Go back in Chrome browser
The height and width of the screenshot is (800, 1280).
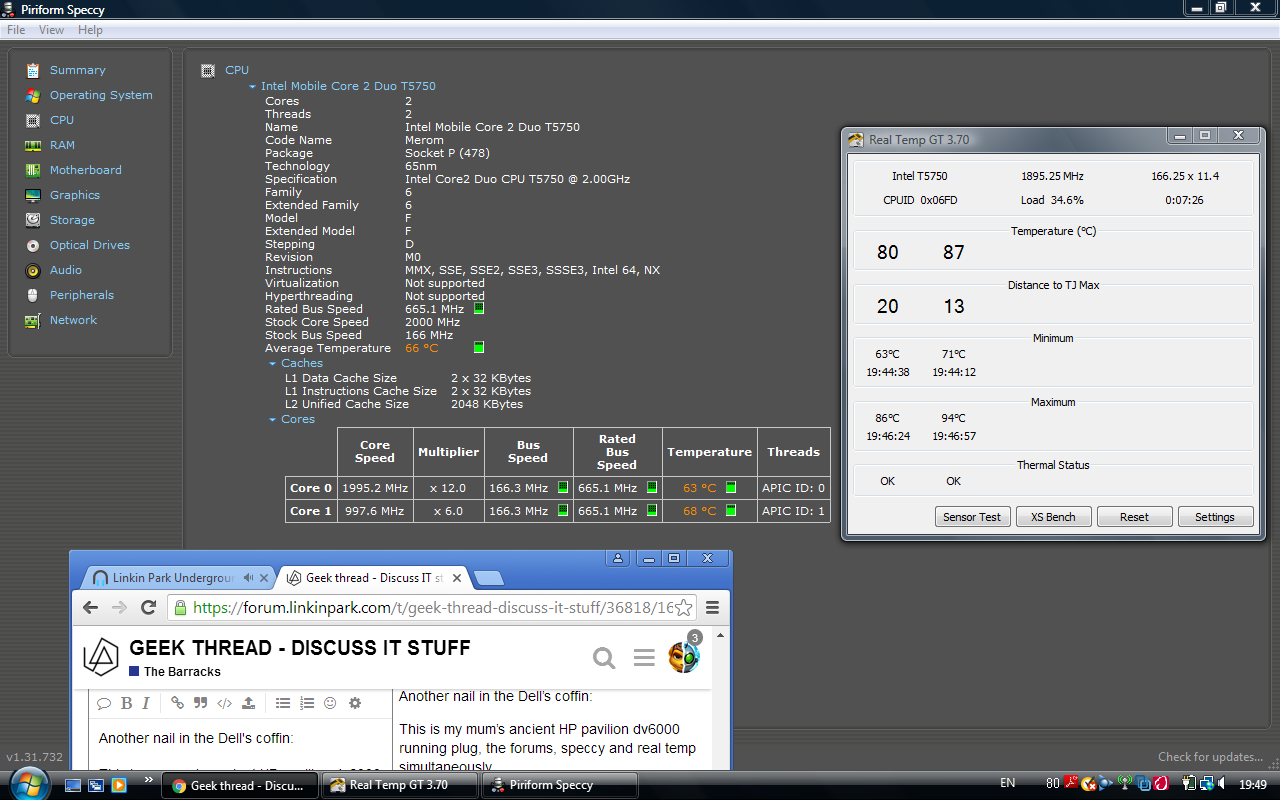click(90, 607)
